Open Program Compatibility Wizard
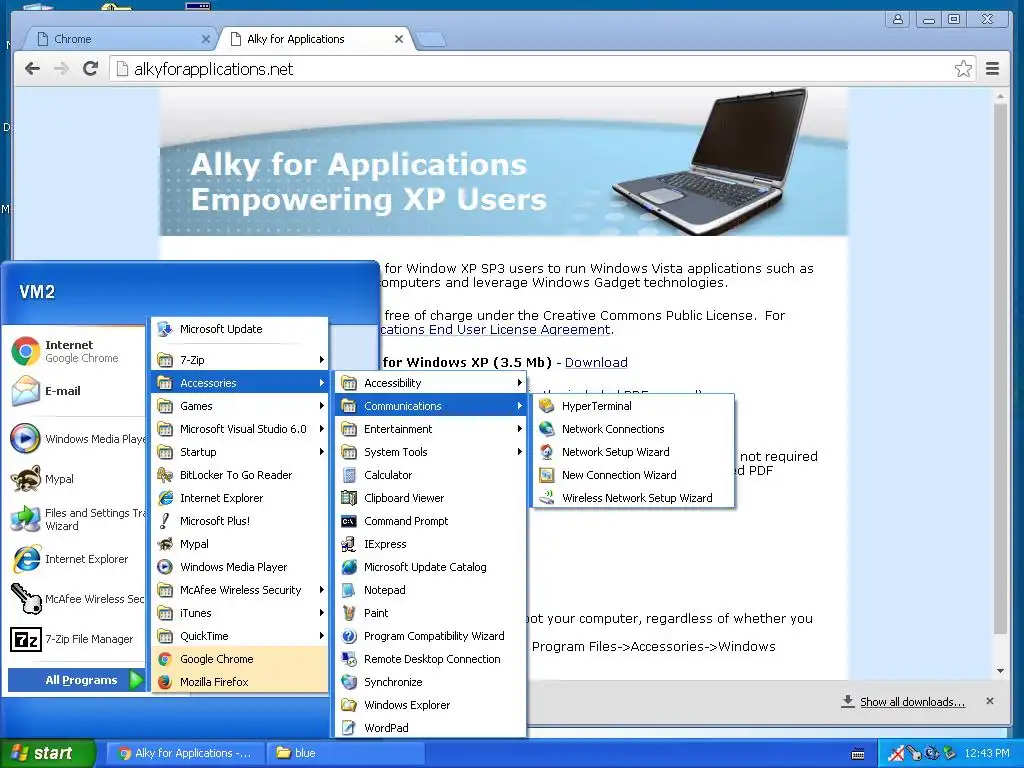 [x=430, y=636]
